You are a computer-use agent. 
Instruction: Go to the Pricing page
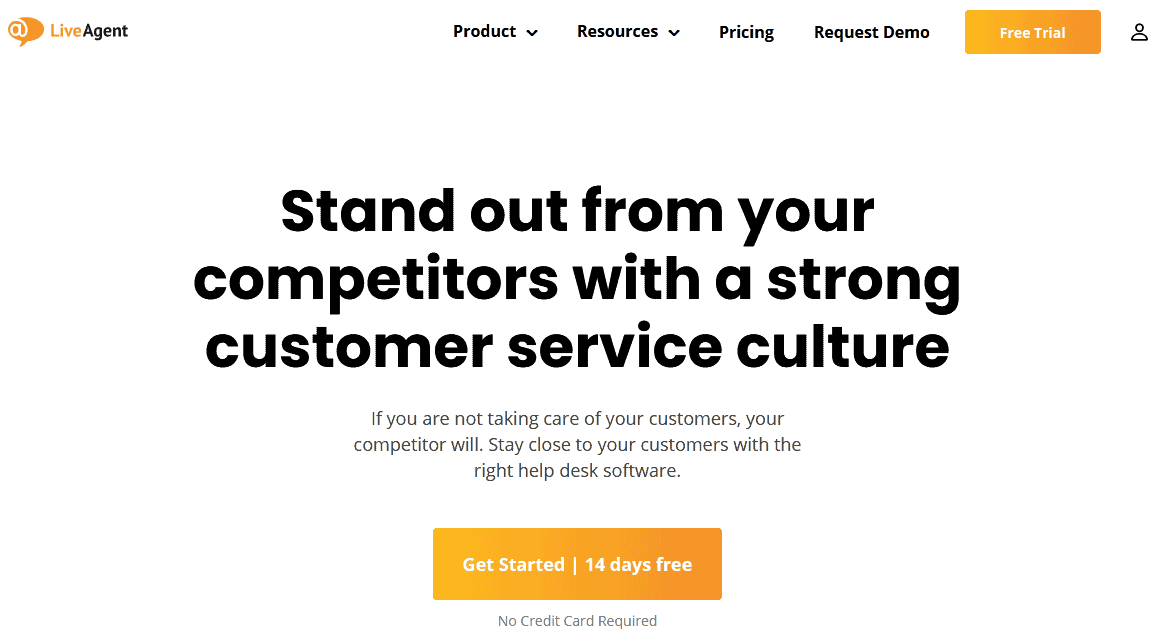pyautogui.click(x=746, y=32)
